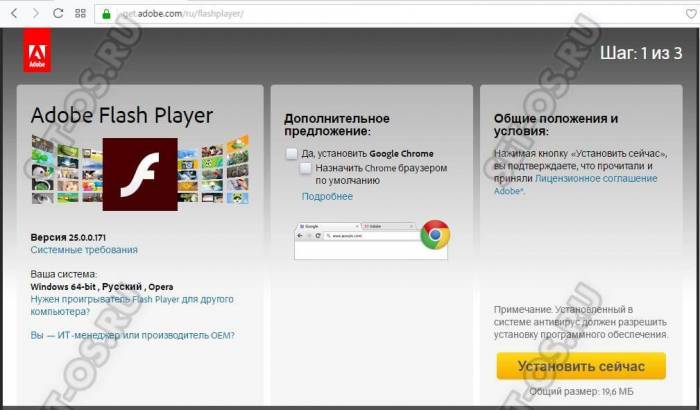Screen dimensions: 700x410
Task: Click the browser Back arrow
Action: tap(13, 14)
